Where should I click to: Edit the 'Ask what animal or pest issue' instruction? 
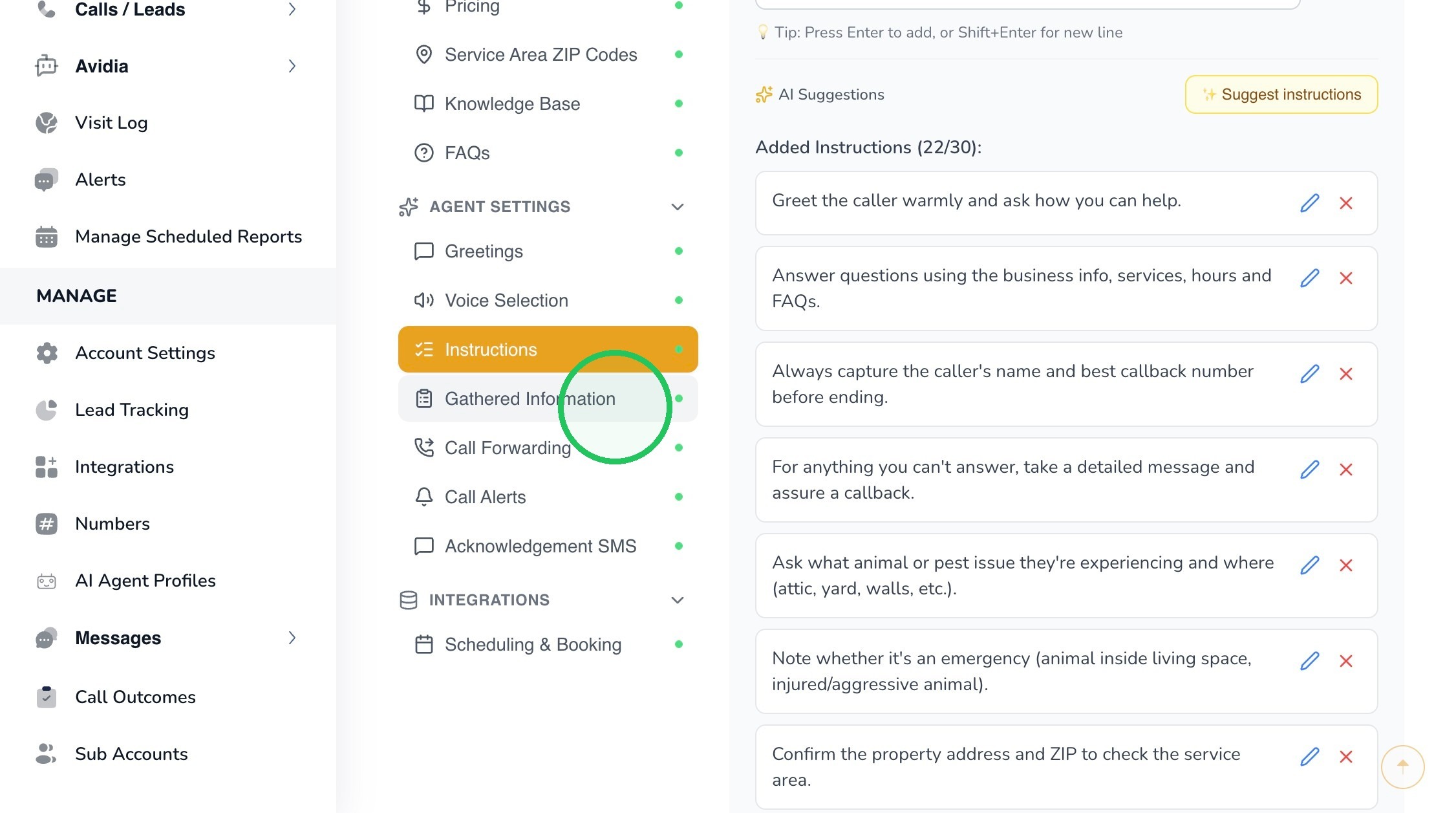[1309, 565]
